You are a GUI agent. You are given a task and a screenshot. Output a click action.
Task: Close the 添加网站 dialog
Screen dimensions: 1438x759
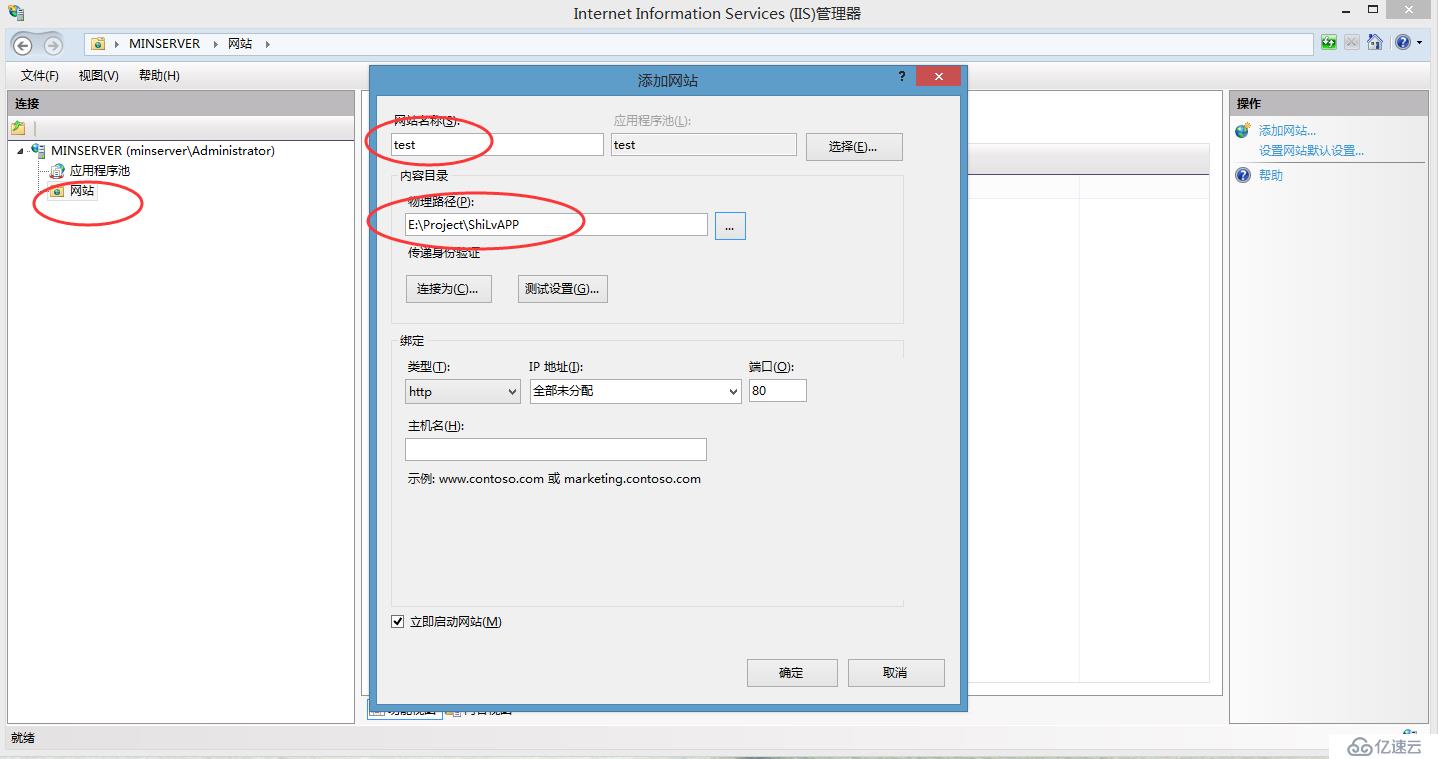click(938, 76)
